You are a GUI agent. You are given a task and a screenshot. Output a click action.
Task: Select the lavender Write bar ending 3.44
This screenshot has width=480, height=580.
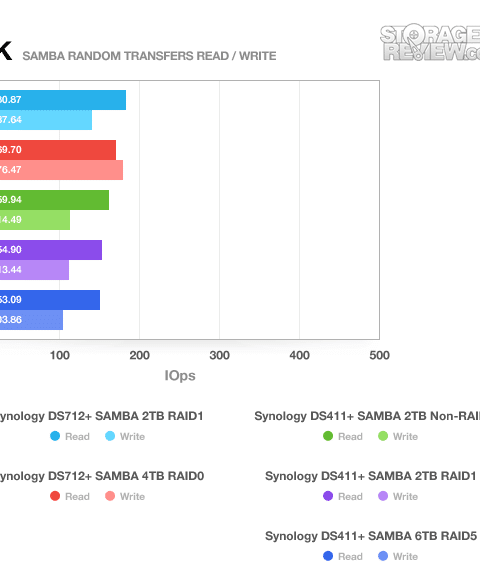pos(34,270)
